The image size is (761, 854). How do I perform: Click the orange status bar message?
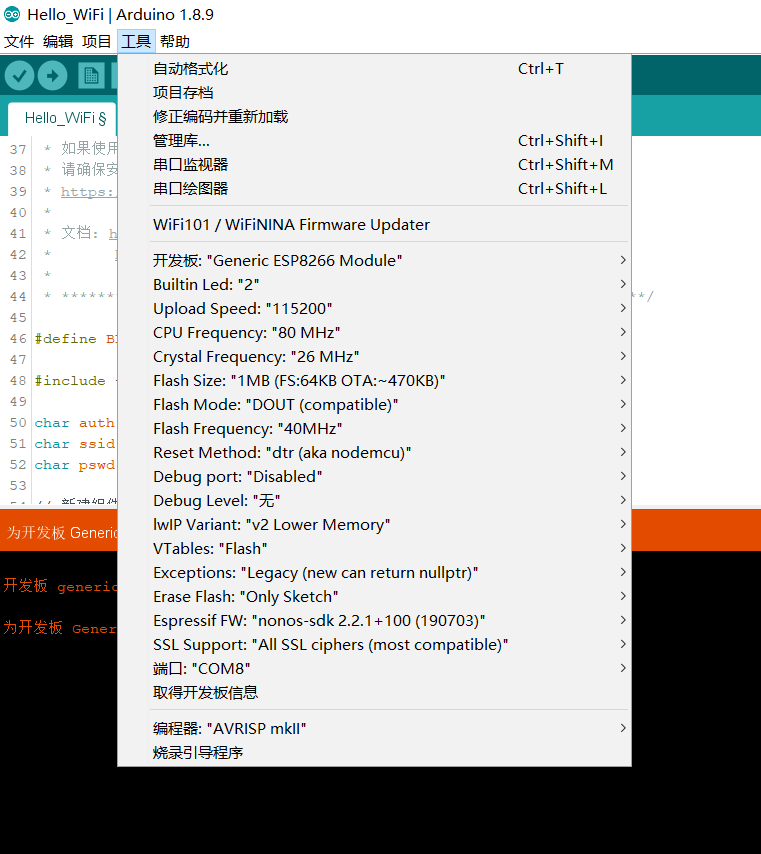click(61, 532)
